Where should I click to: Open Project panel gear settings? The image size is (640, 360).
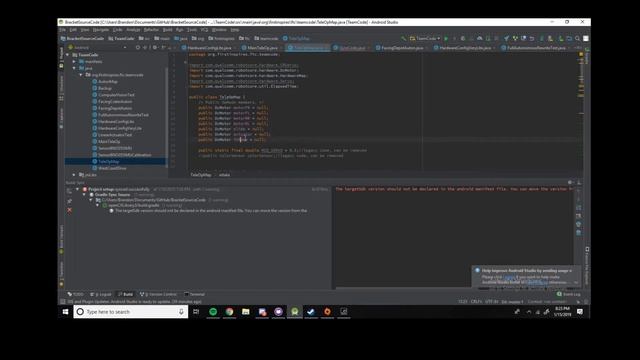155,47
